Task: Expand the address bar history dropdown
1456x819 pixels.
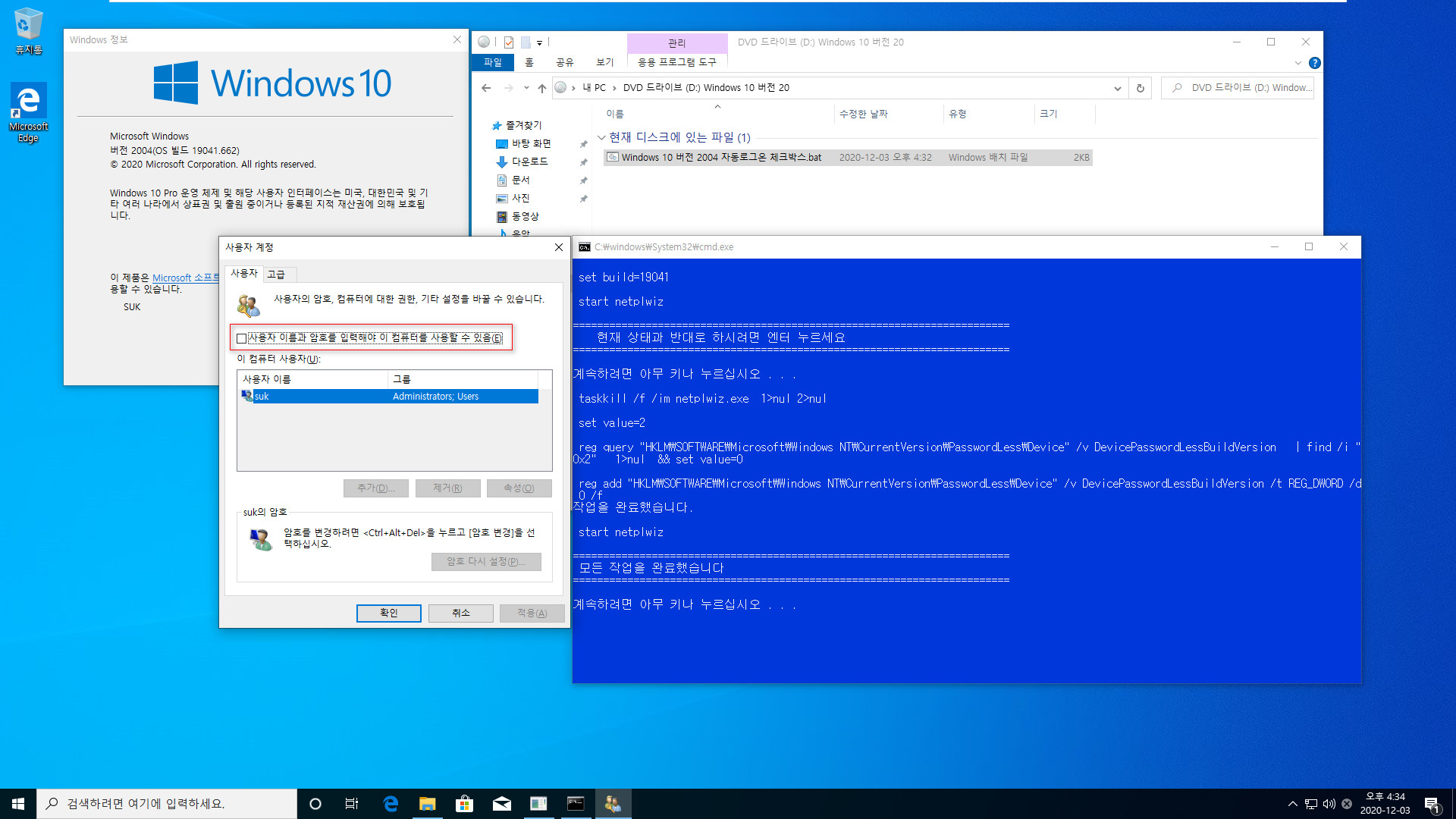Action: tap(1117, 88)
